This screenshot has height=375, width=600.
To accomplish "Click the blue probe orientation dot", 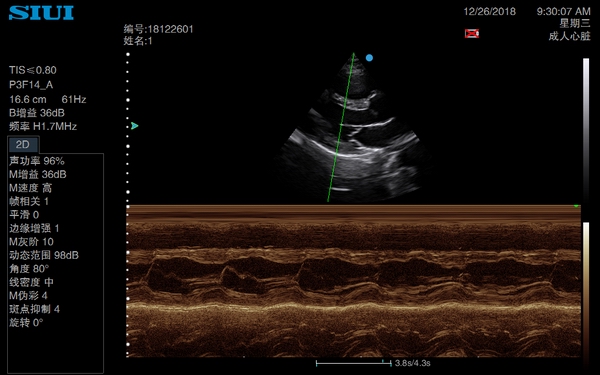I will [x=369, y=58].
